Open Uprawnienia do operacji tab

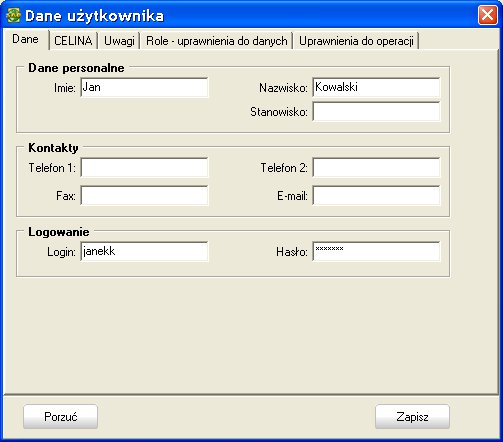tap(356, 41)
